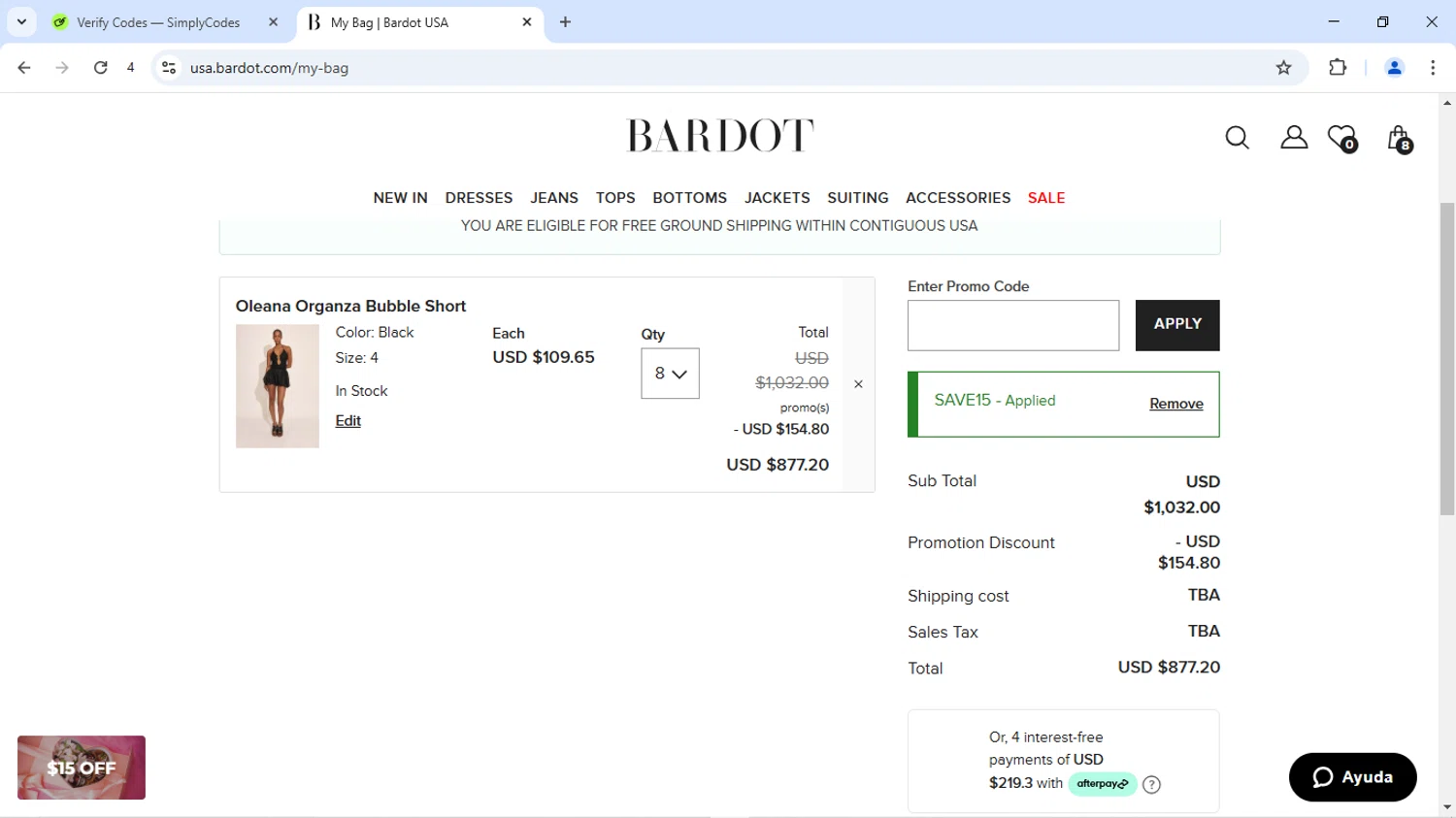Click the browser back arrow

coord(24,68)
